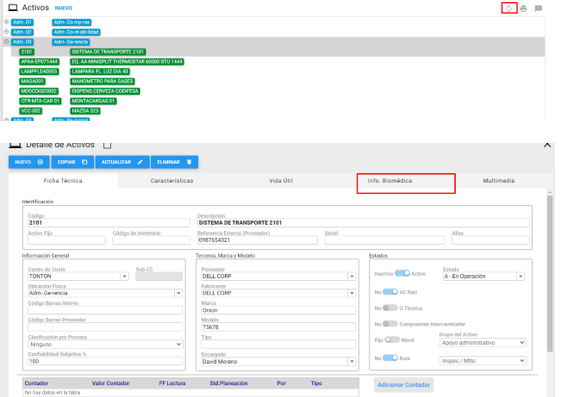Image resolution: width=561 pixels, height=397 pixels.
Task: Open the Centro de Costo dropdown
Action: (124, 276)
